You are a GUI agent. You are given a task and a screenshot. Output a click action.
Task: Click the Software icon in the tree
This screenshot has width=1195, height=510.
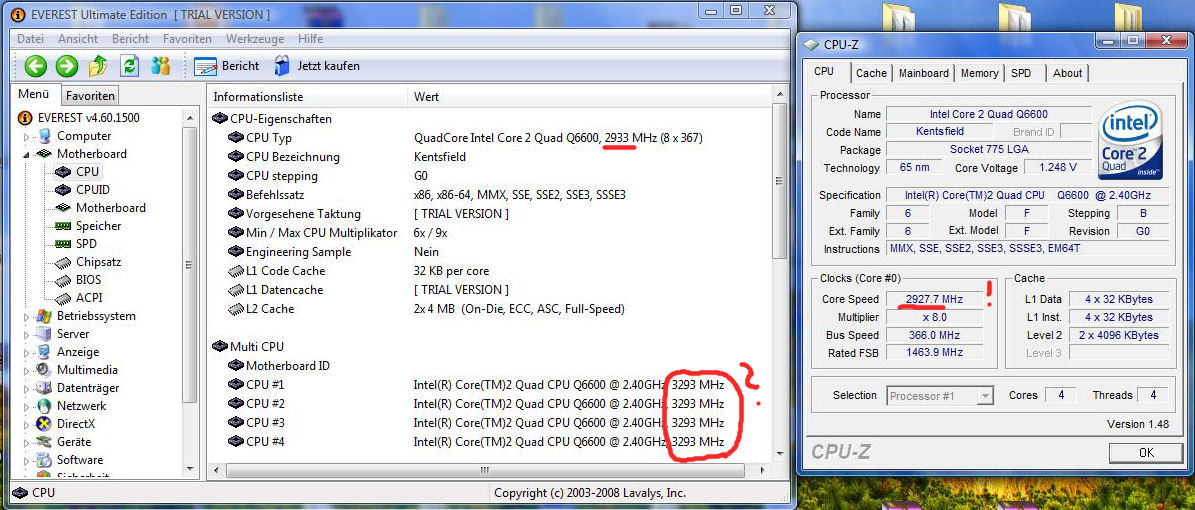(x=44, y=460)
